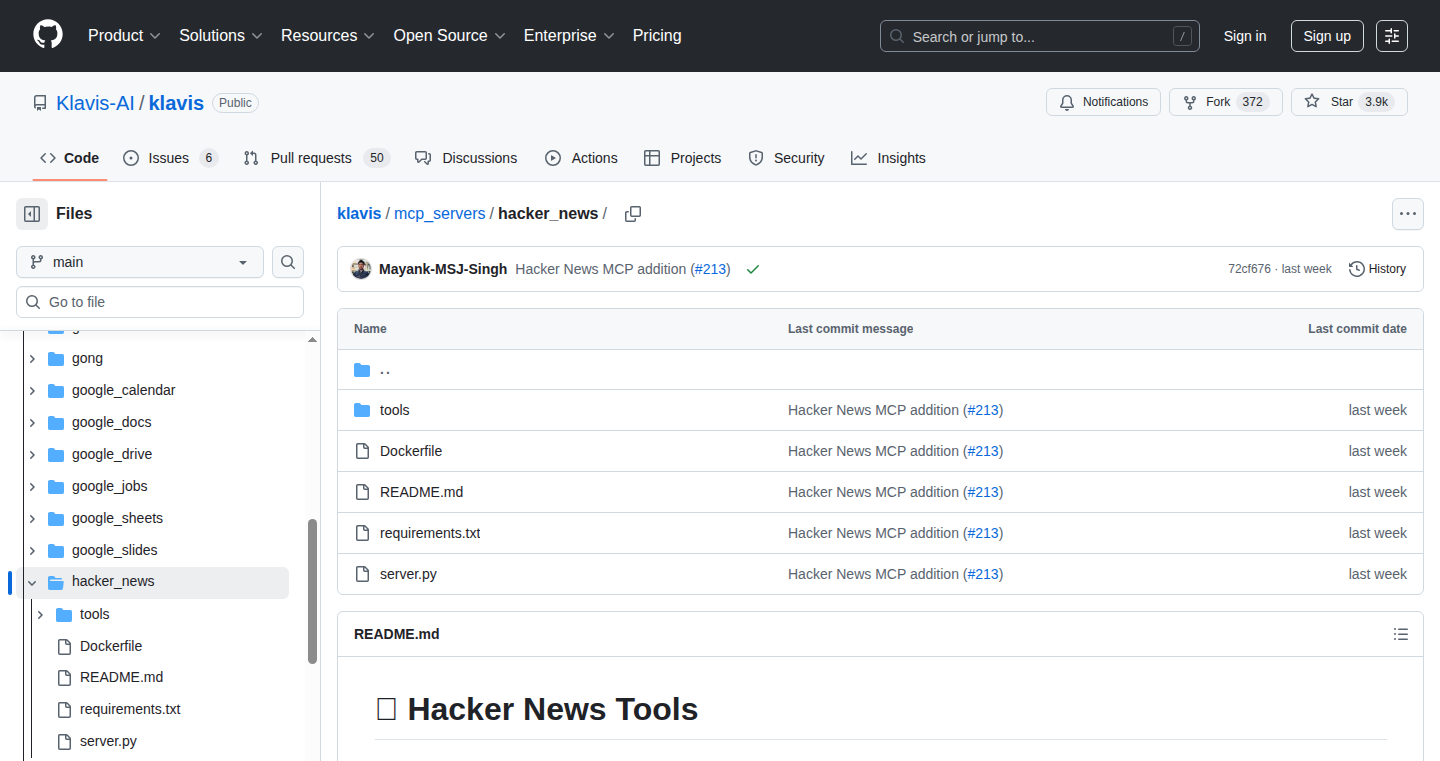Expand the google_drive folder in tree
The height and width of the screenshot is (761, 1440).
tap(32, 454)
